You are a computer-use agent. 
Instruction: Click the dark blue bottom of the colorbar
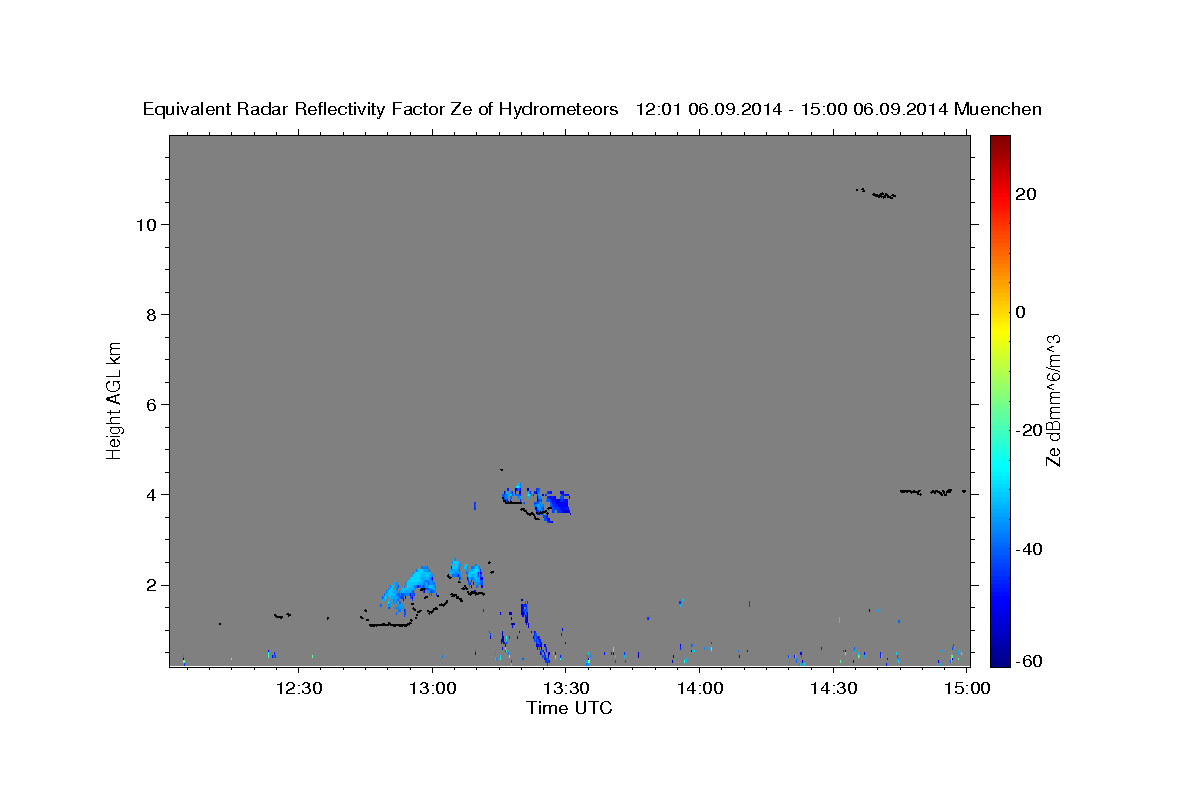pyautogui.click(x=998, y=657)
